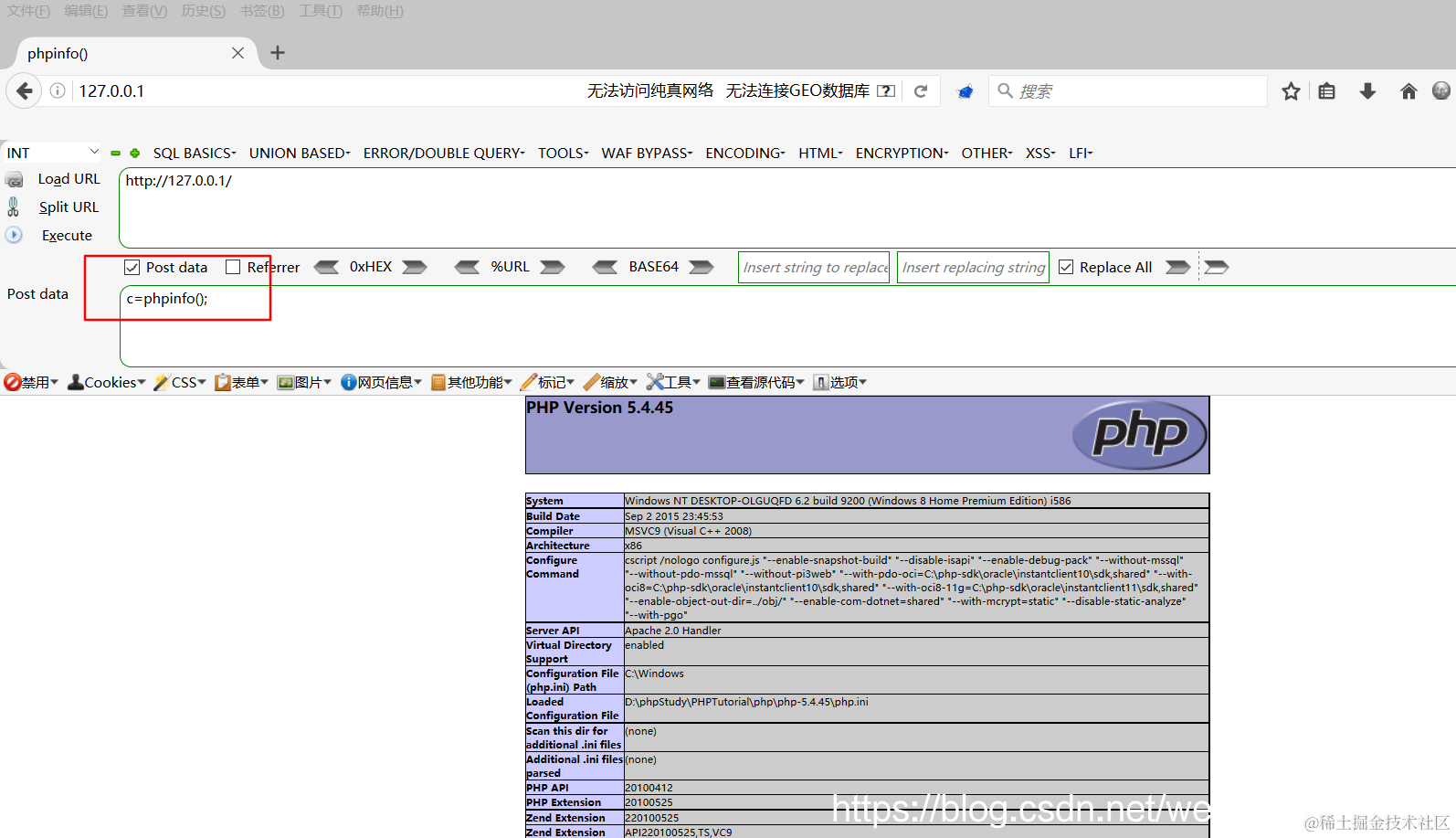Screen dimensions: 1456x838
Task: Expand the WAF BYPASS dropdown
Action: (x=647, y=153)
